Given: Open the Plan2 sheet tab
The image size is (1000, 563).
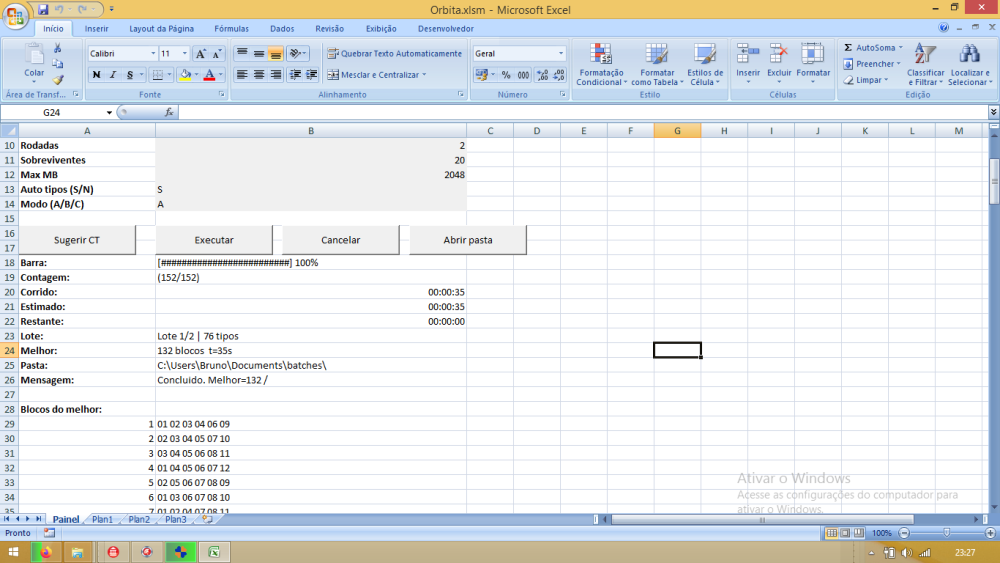Looking at the screenshot, I should tap(139, 520).
